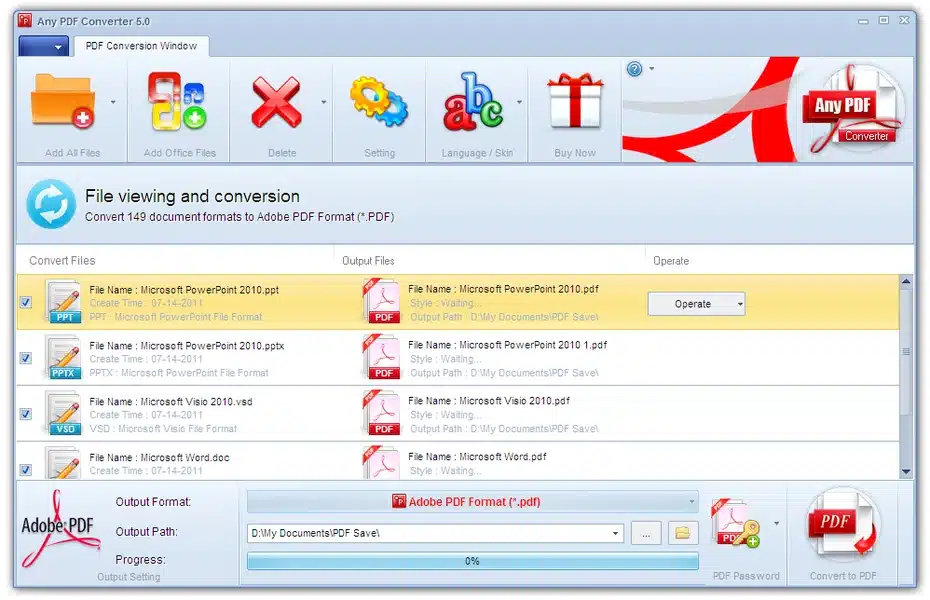Click the Convert Files column header

(62, 260)
